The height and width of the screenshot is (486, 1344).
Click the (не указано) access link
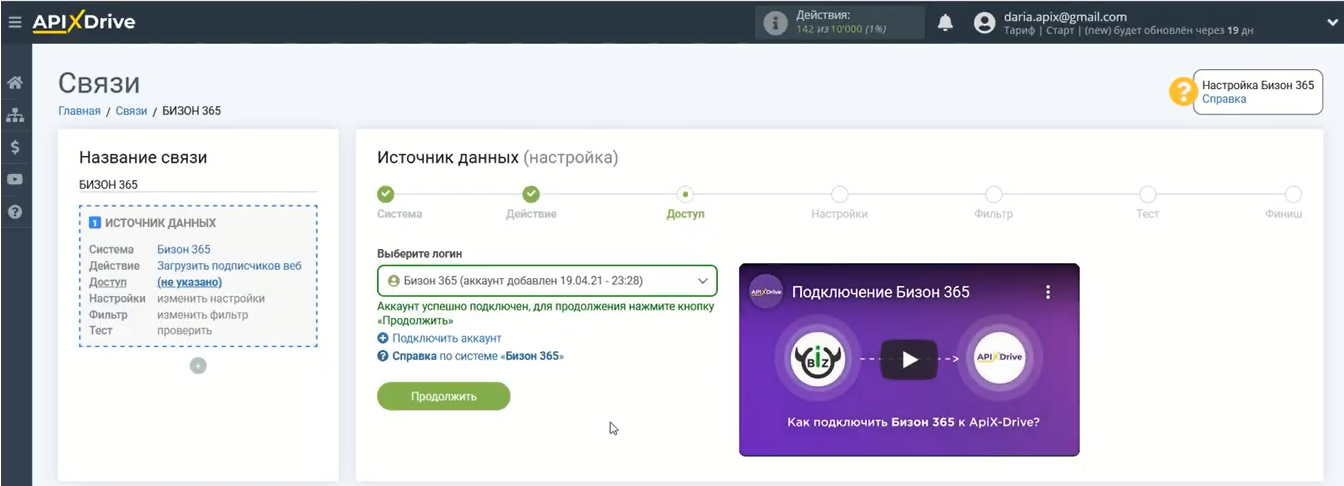click(x=189, y=282)
